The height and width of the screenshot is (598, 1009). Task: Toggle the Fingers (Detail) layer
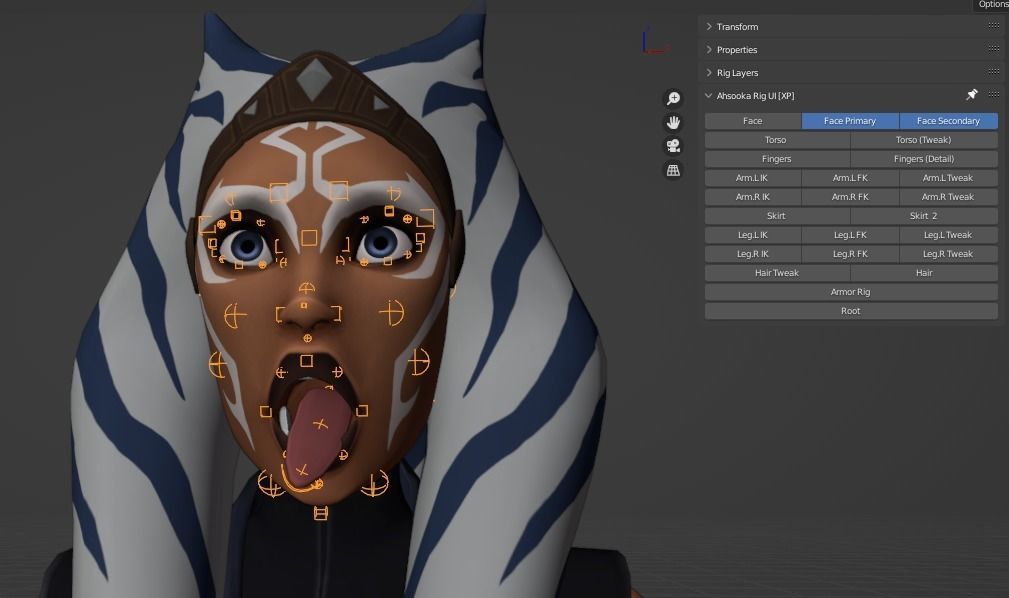point(924,158)
